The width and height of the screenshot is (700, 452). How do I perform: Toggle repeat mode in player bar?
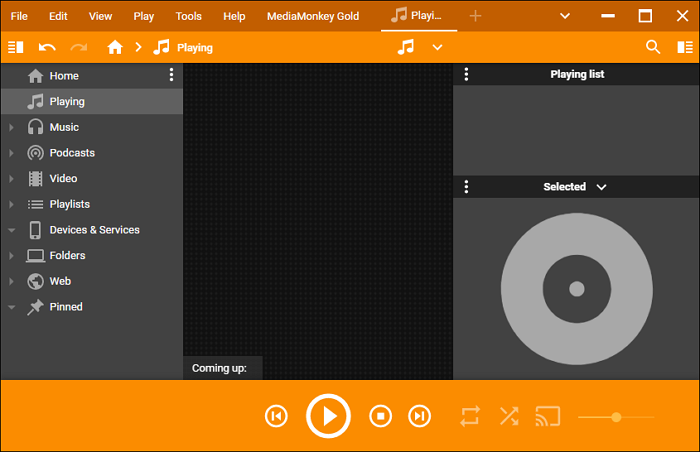pyautogui.click(x=470, y=416)
